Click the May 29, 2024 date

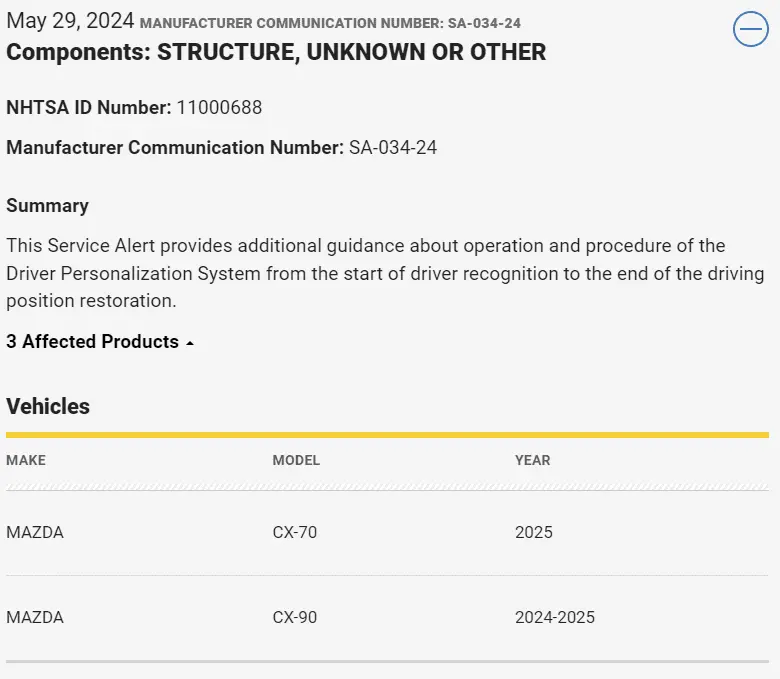[70, 21]
